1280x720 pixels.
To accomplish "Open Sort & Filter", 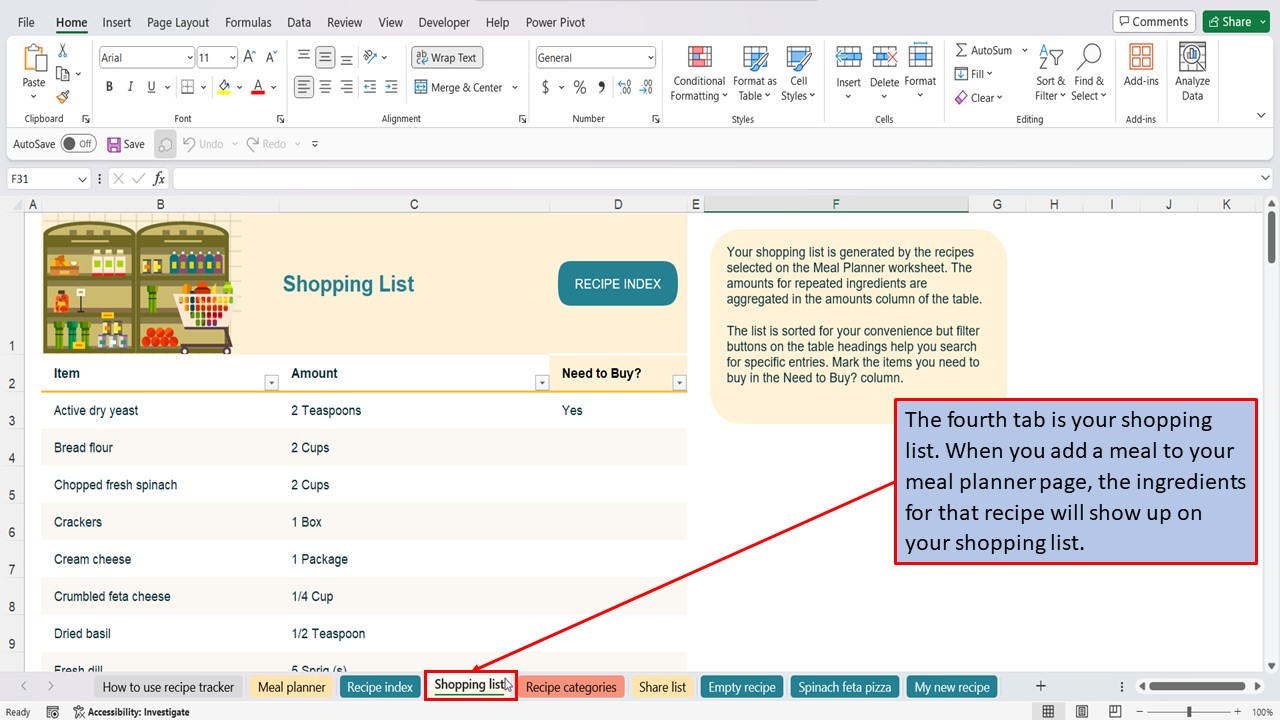I will click(1049, 72).
